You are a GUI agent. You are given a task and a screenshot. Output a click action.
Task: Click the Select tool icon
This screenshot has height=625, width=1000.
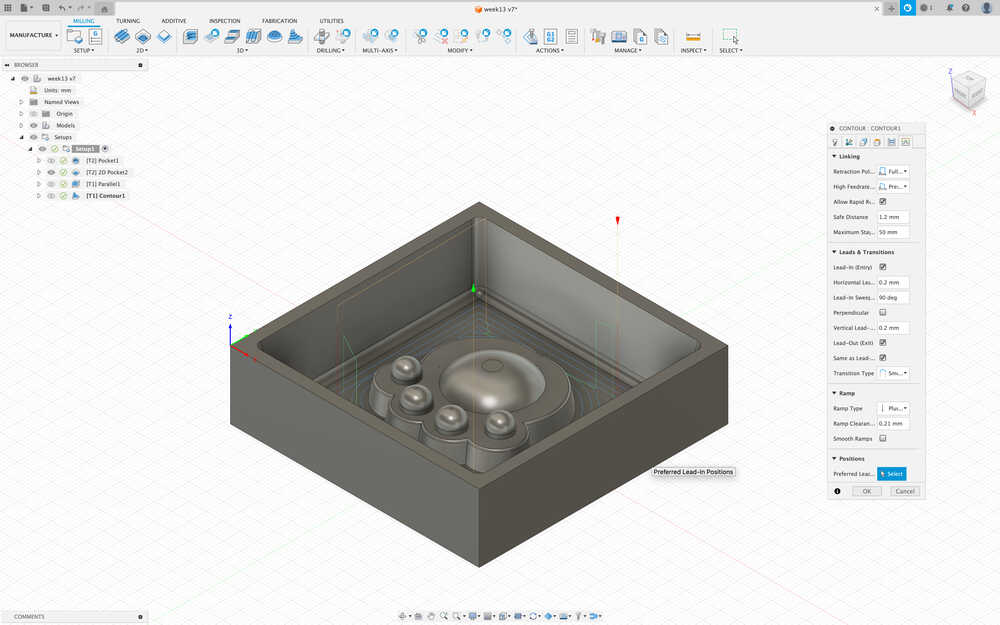(730, 36)
